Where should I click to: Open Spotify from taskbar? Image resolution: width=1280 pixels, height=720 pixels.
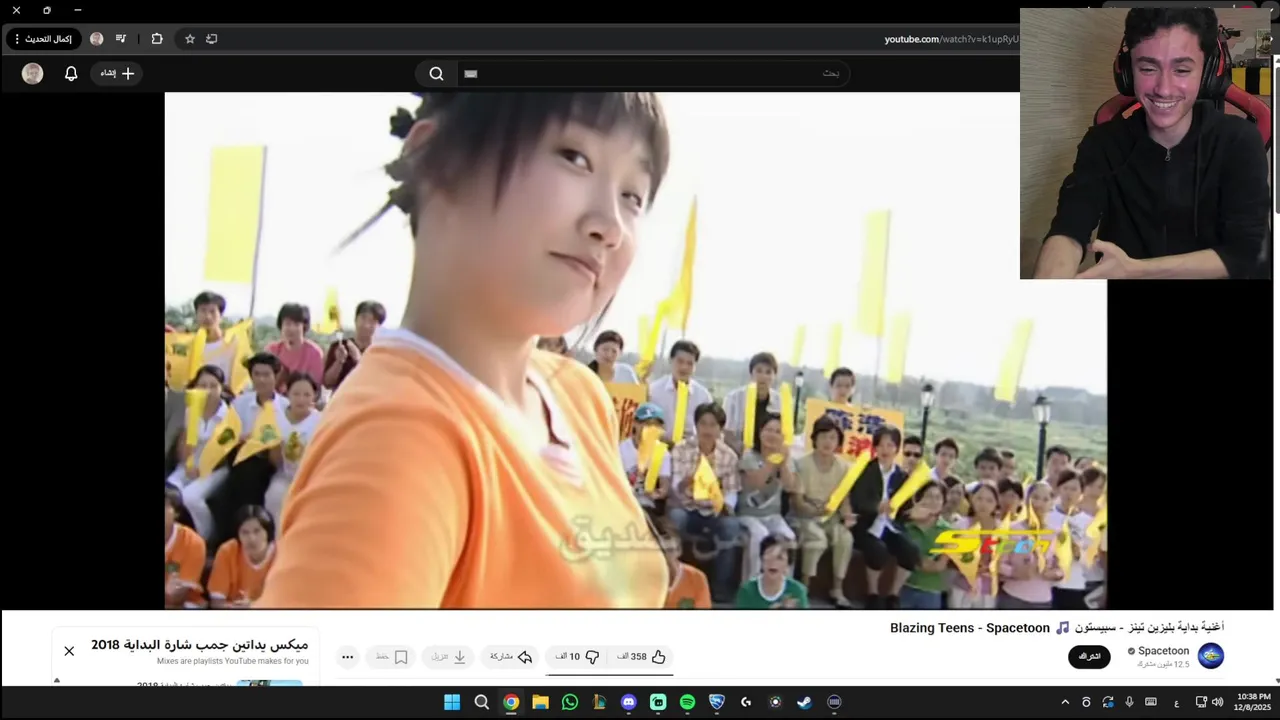click(x=687, y=702)
